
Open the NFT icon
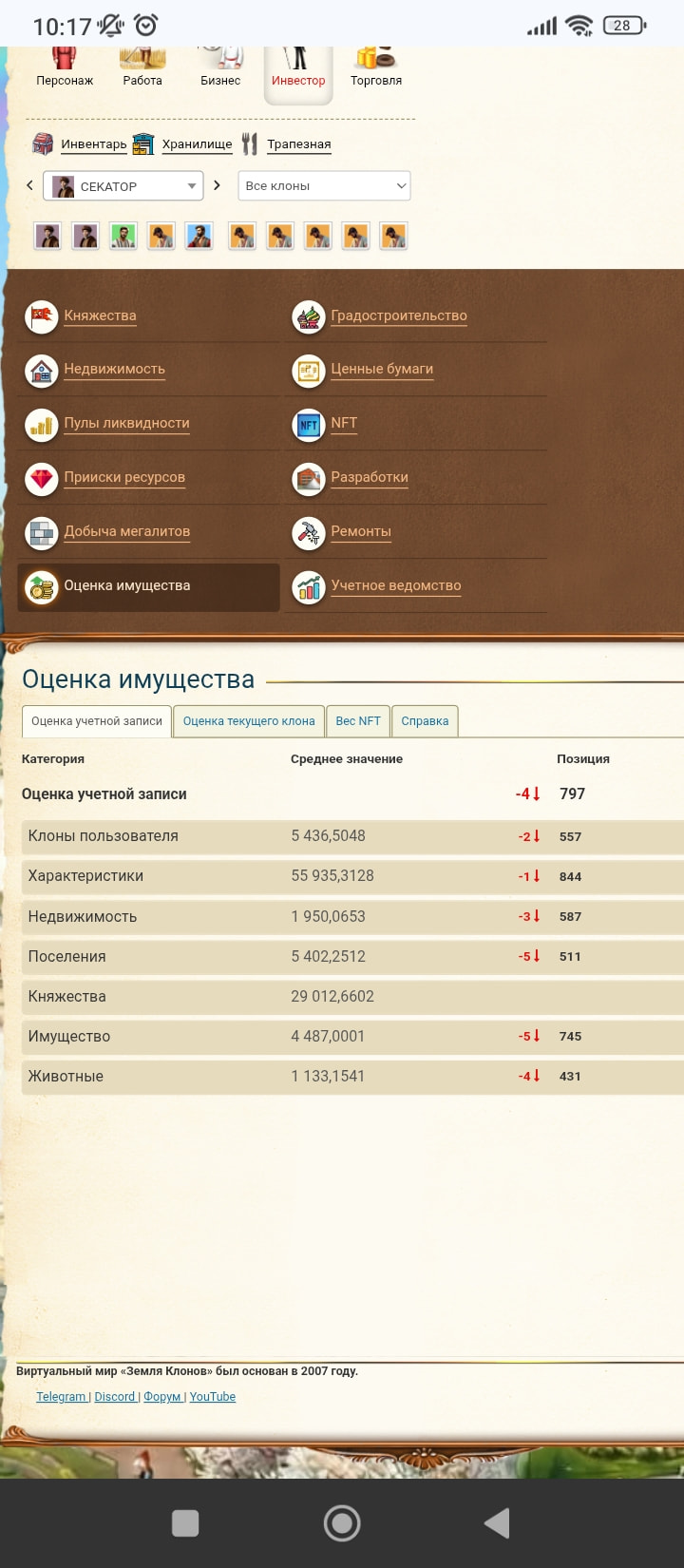pos(309,425)
